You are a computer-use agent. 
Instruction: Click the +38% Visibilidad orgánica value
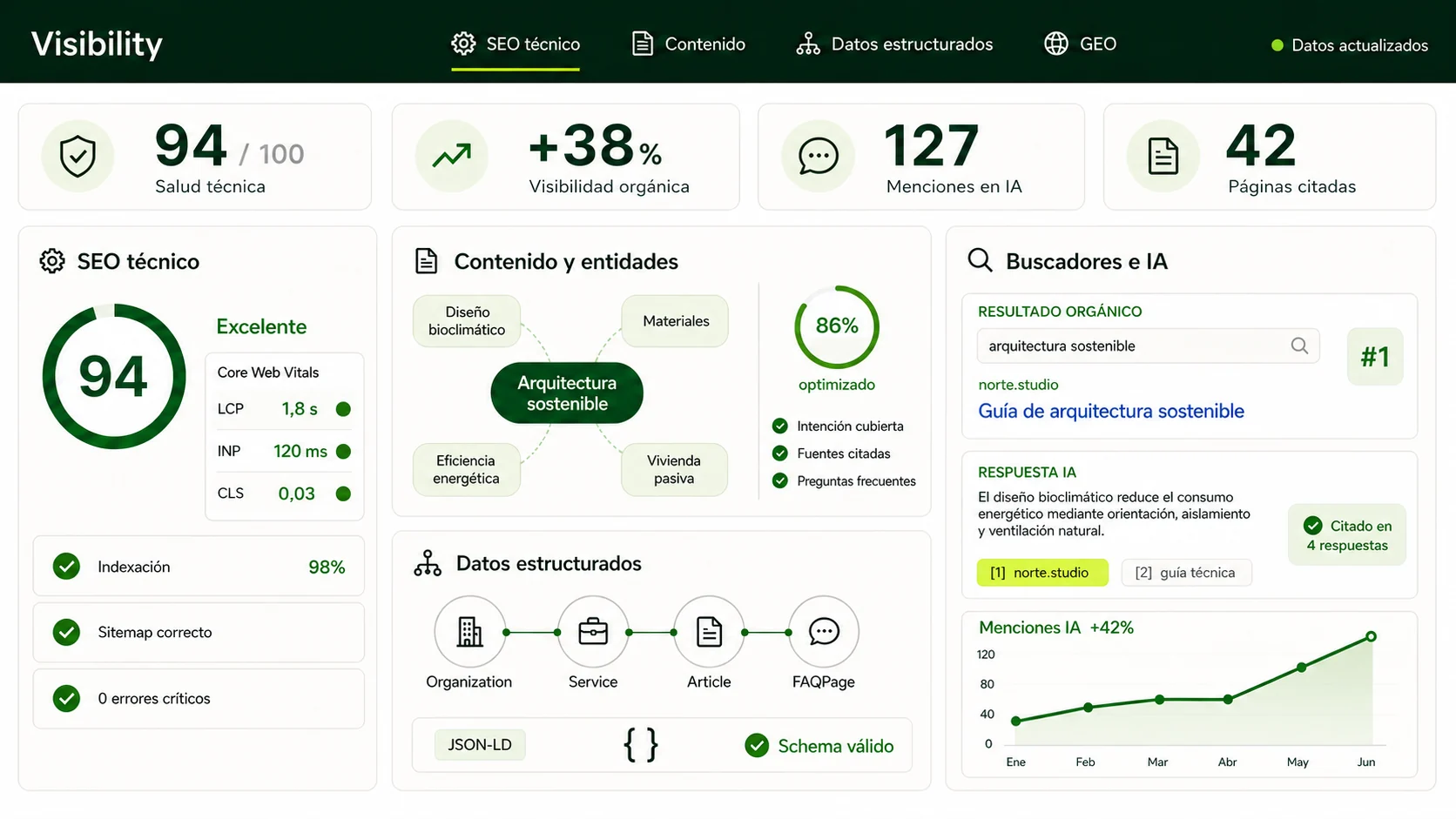595,144
